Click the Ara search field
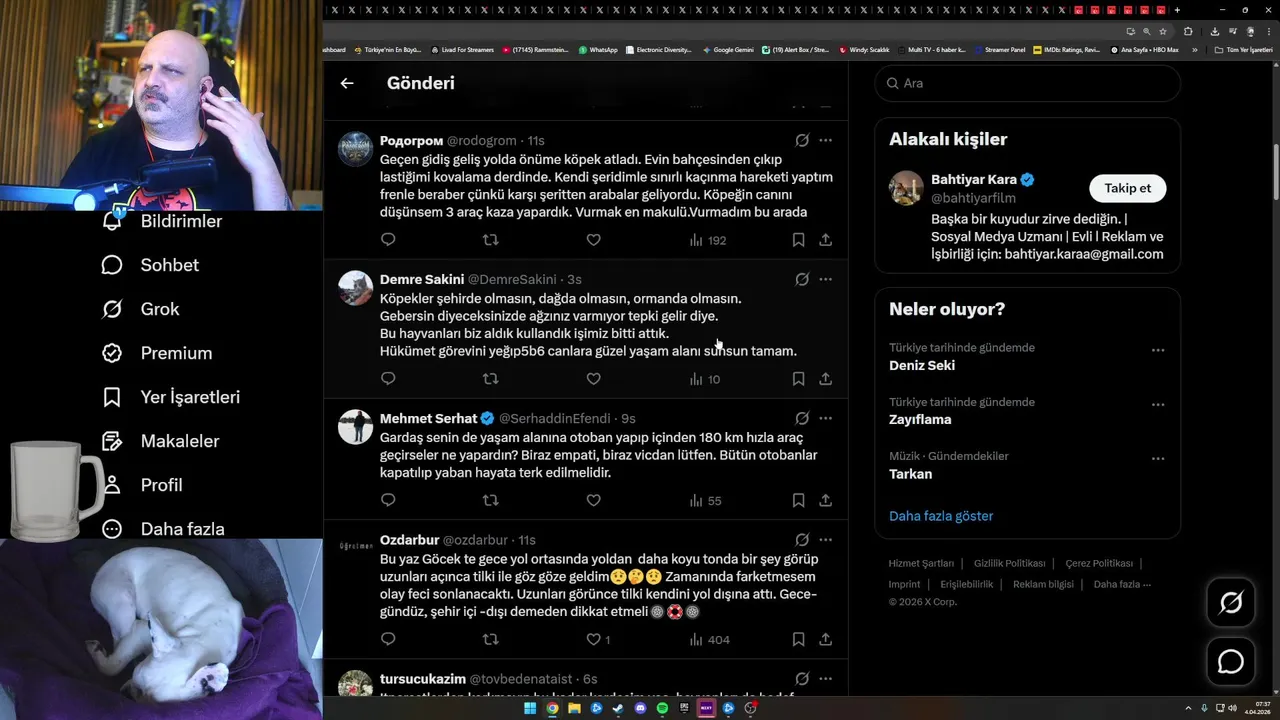This screenshot has width=1280, height=720. click(1028, 83)
